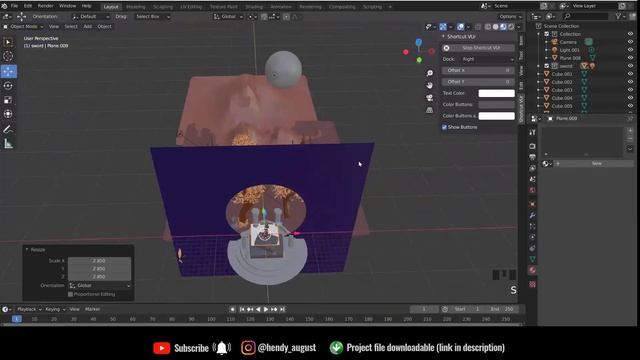This screenshot has width=640, height=360.
Task: Hide Cube.001 in the outliner
Action: tap(631, 74)
